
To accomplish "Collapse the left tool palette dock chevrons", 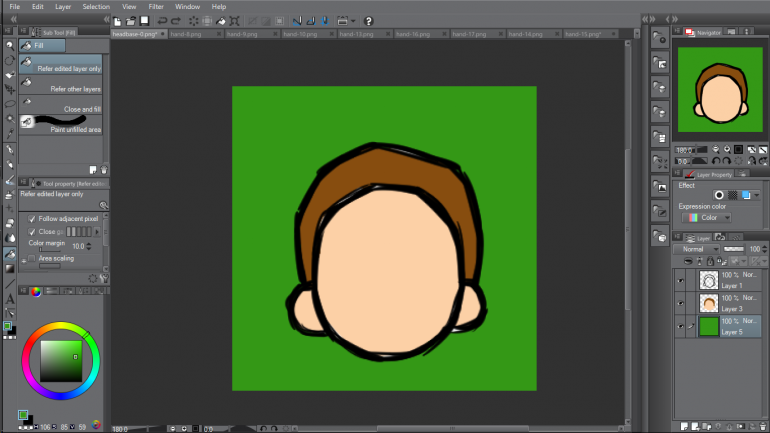I will click(13, 19).
